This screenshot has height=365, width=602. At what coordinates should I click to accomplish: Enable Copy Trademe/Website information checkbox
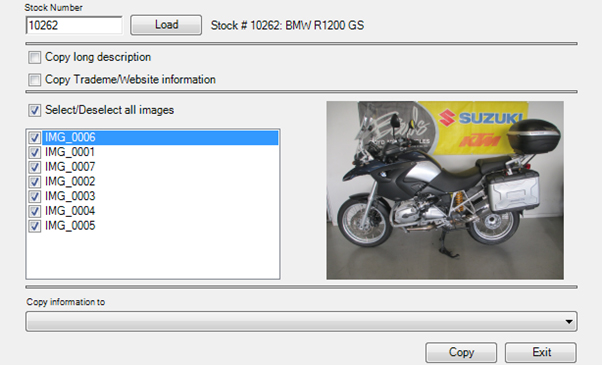coord(34,80)
